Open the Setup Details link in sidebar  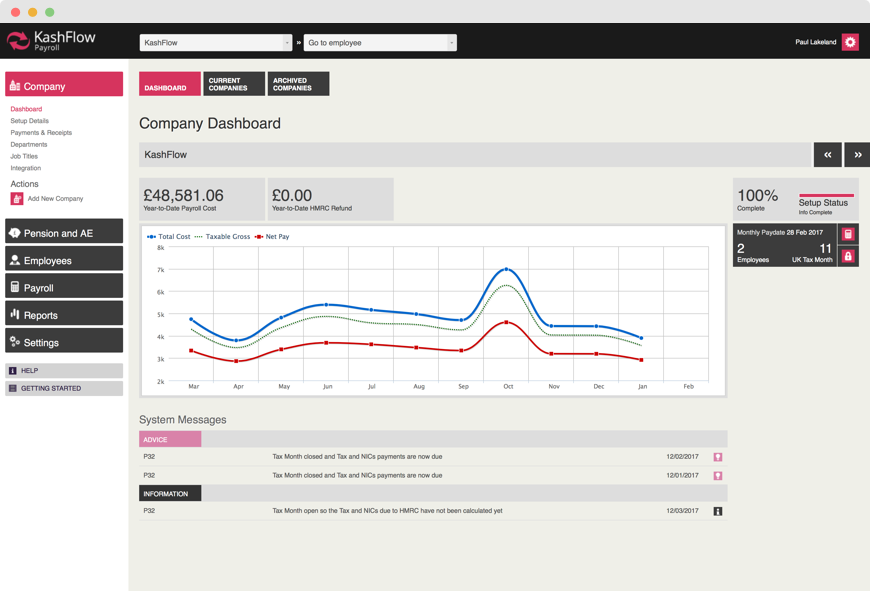(x=29, y=121)
